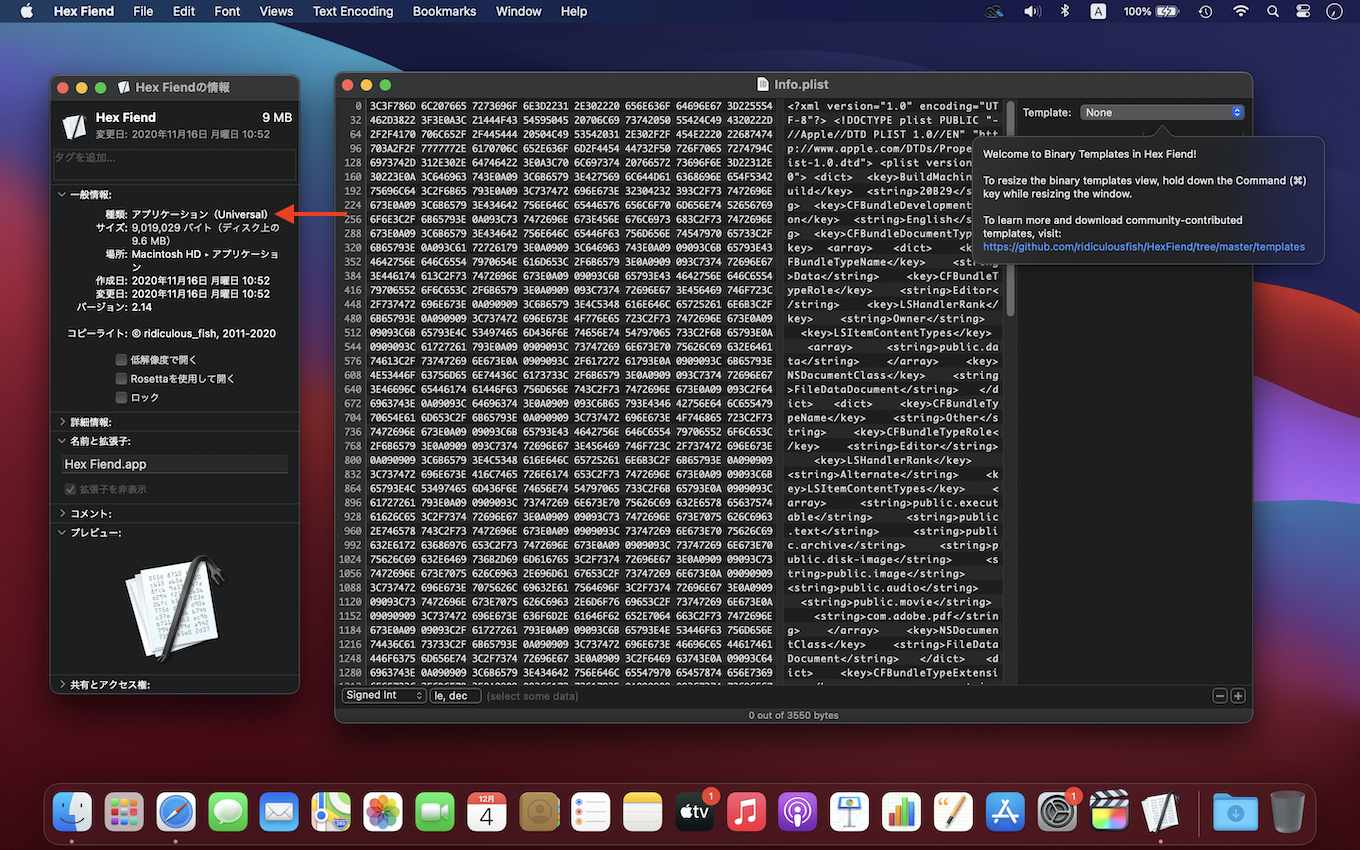Image resolution: width=1360 pixels, height=850 pixels.
Task: Expand the 詳細情報 section
Action: pos(62,422)
